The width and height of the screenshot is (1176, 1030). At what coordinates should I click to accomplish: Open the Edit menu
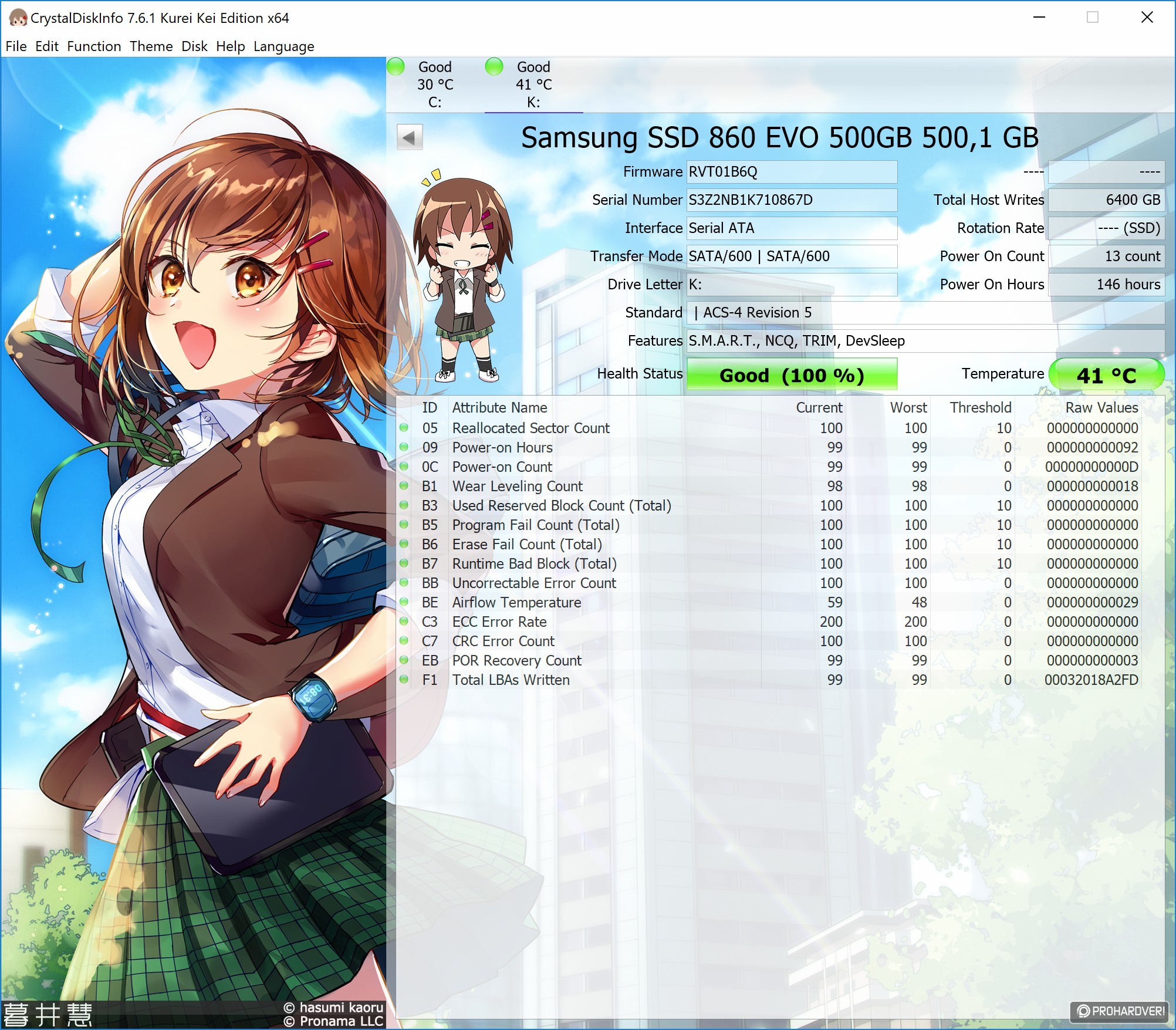pos(46,46)
